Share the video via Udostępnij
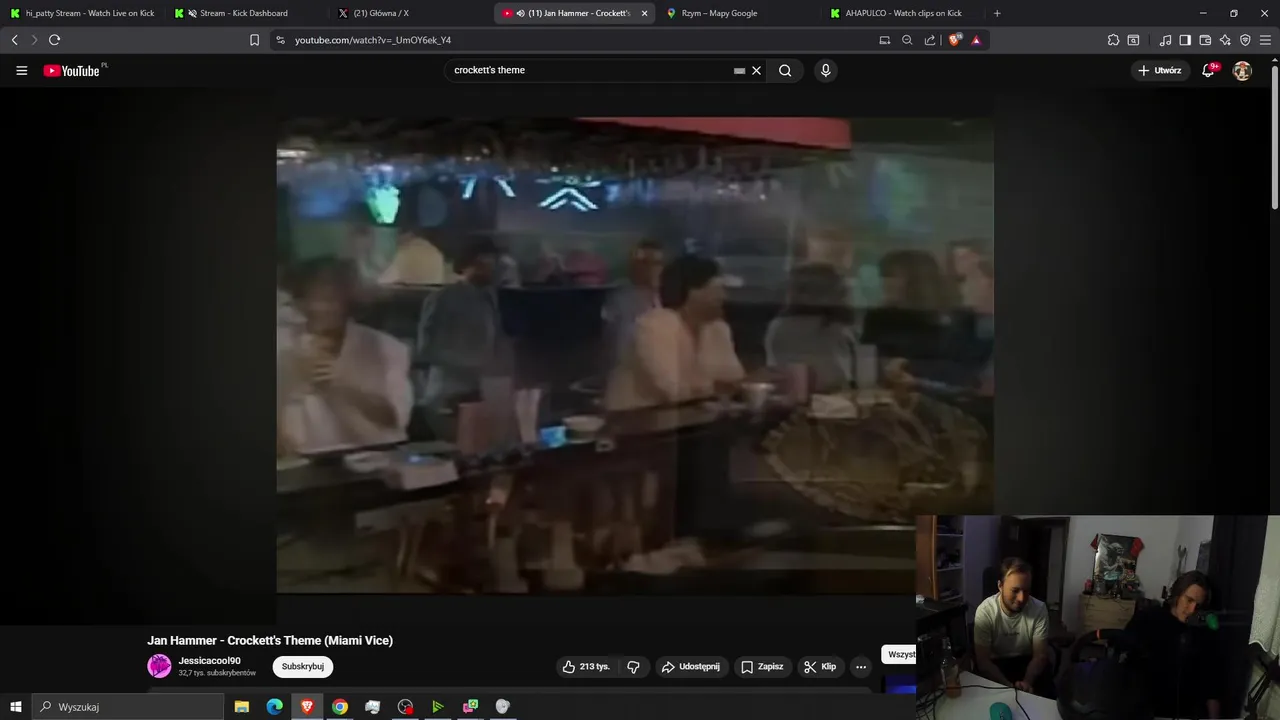Image resolution: width=1280 pixels, height=720 pixels. 691,667
